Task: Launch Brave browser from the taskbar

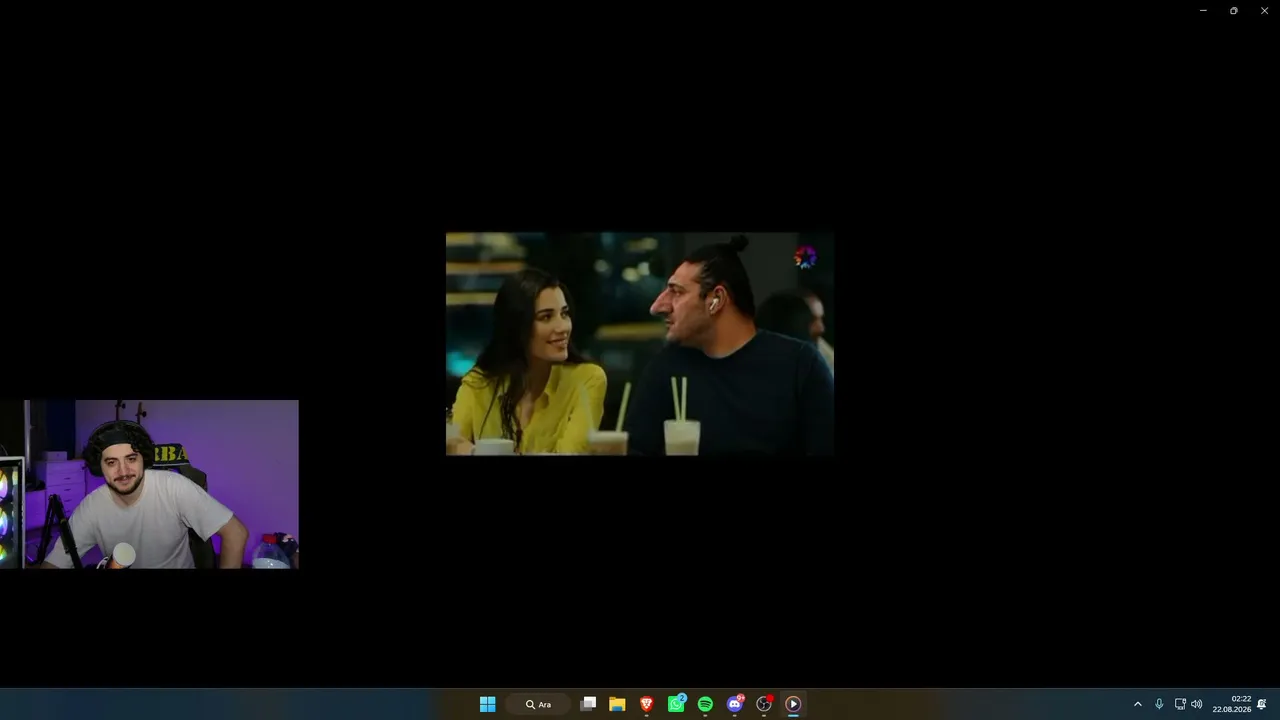Action: coord(647,704)
